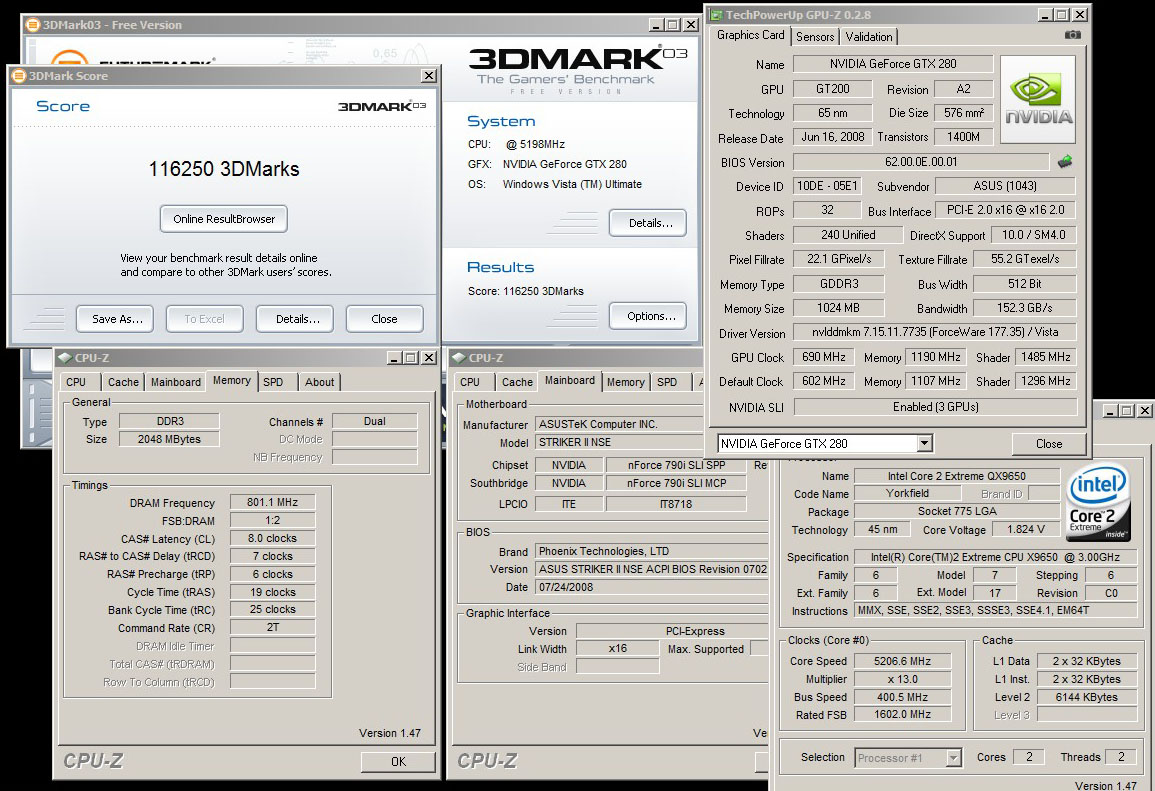Image resolution: width=1155 pixels, height=791 pixels.
Task: Click the CAS# Latency value 8.0 clocks
Action: (x=273, y=538)
